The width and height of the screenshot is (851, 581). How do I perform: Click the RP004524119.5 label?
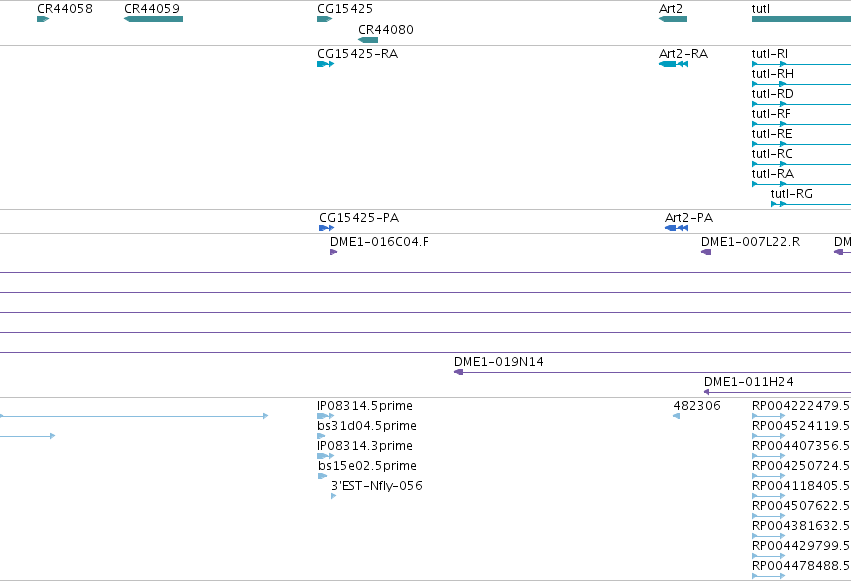[x=801, y=426]
